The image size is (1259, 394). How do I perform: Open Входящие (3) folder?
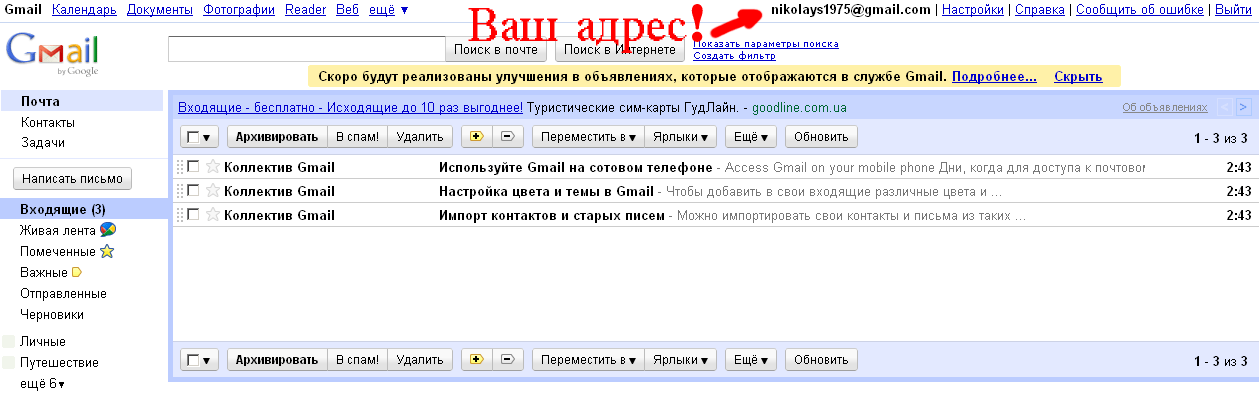63,209
